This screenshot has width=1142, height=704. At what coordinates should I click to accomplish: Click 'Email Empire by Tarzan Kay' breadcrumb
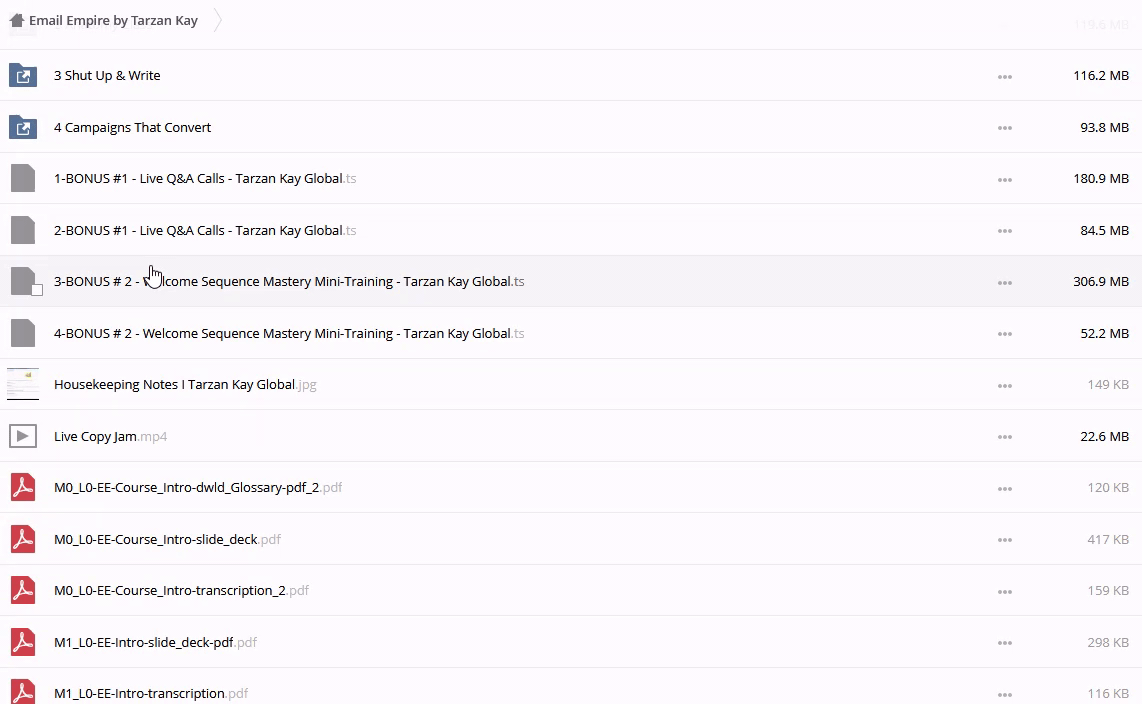point(113,20)
